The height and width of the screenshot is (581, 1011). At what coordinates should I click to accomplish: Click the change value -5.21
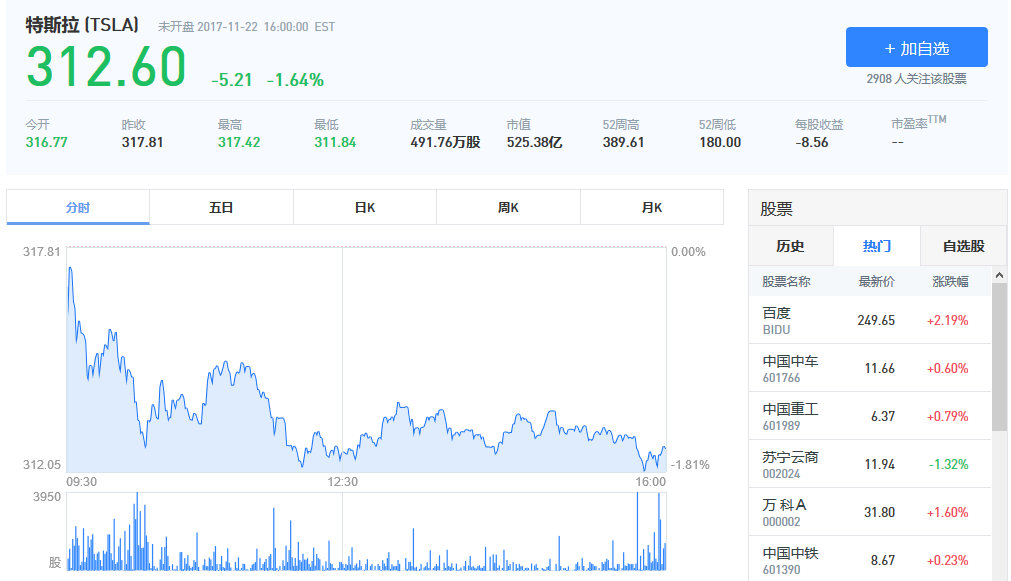tap(232, 80)
